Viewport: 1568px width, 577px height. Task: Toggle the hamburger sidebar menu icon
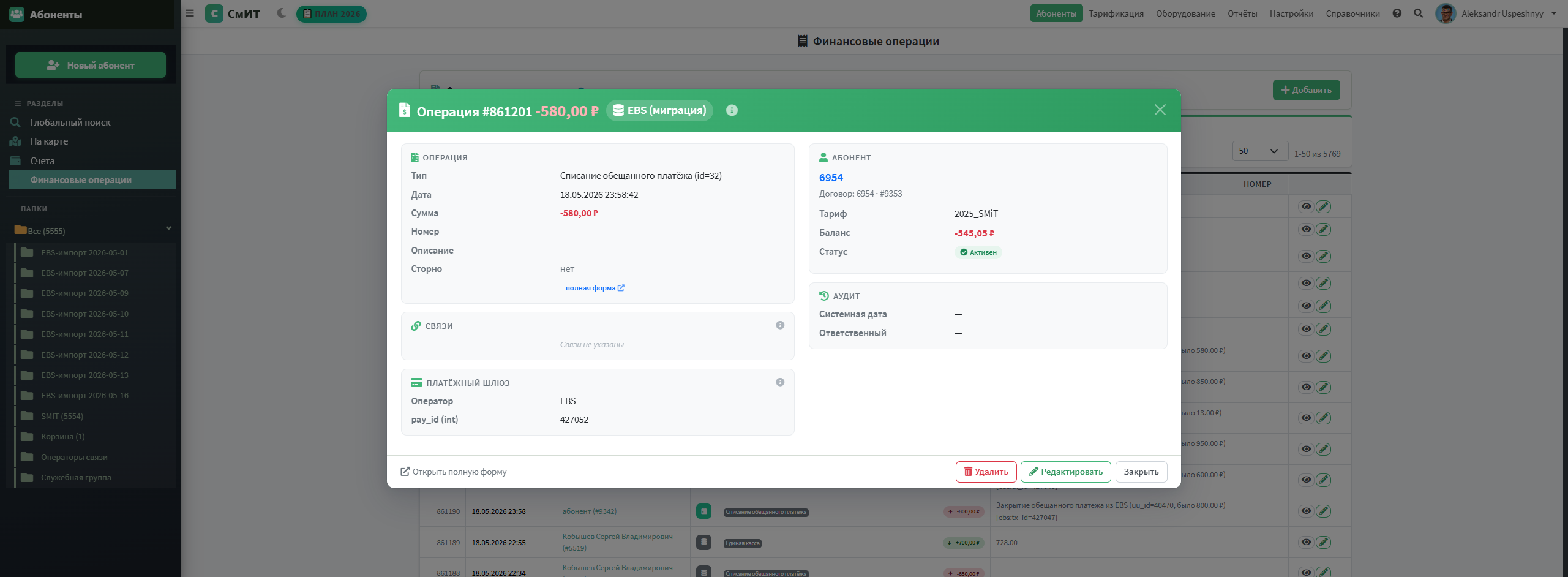click(x=190, y=13)
